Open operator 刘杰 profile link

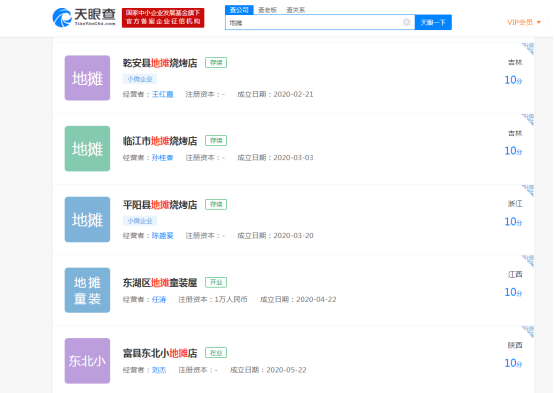coord(159,370)
